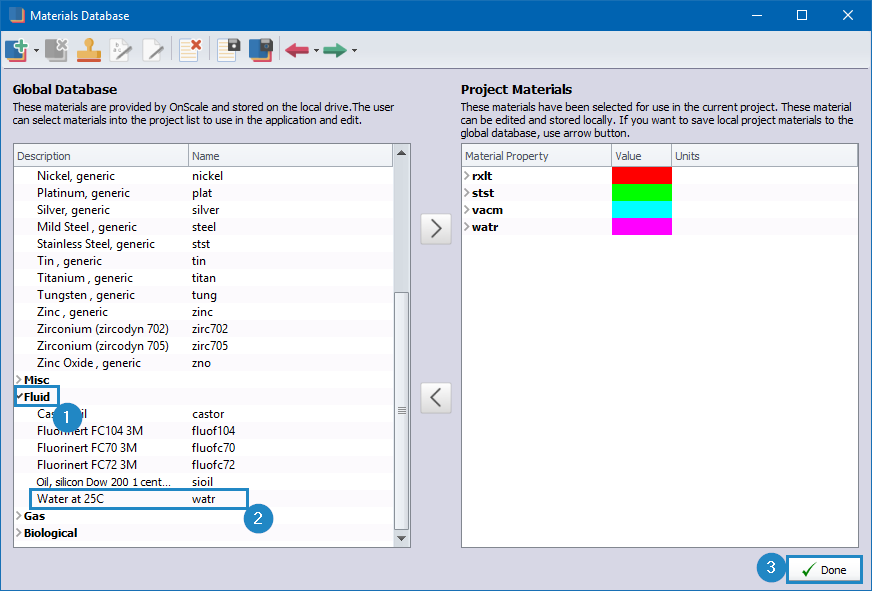Select the Zinc Oxide, generic row

pyautogui.click(x=204, y=362)
